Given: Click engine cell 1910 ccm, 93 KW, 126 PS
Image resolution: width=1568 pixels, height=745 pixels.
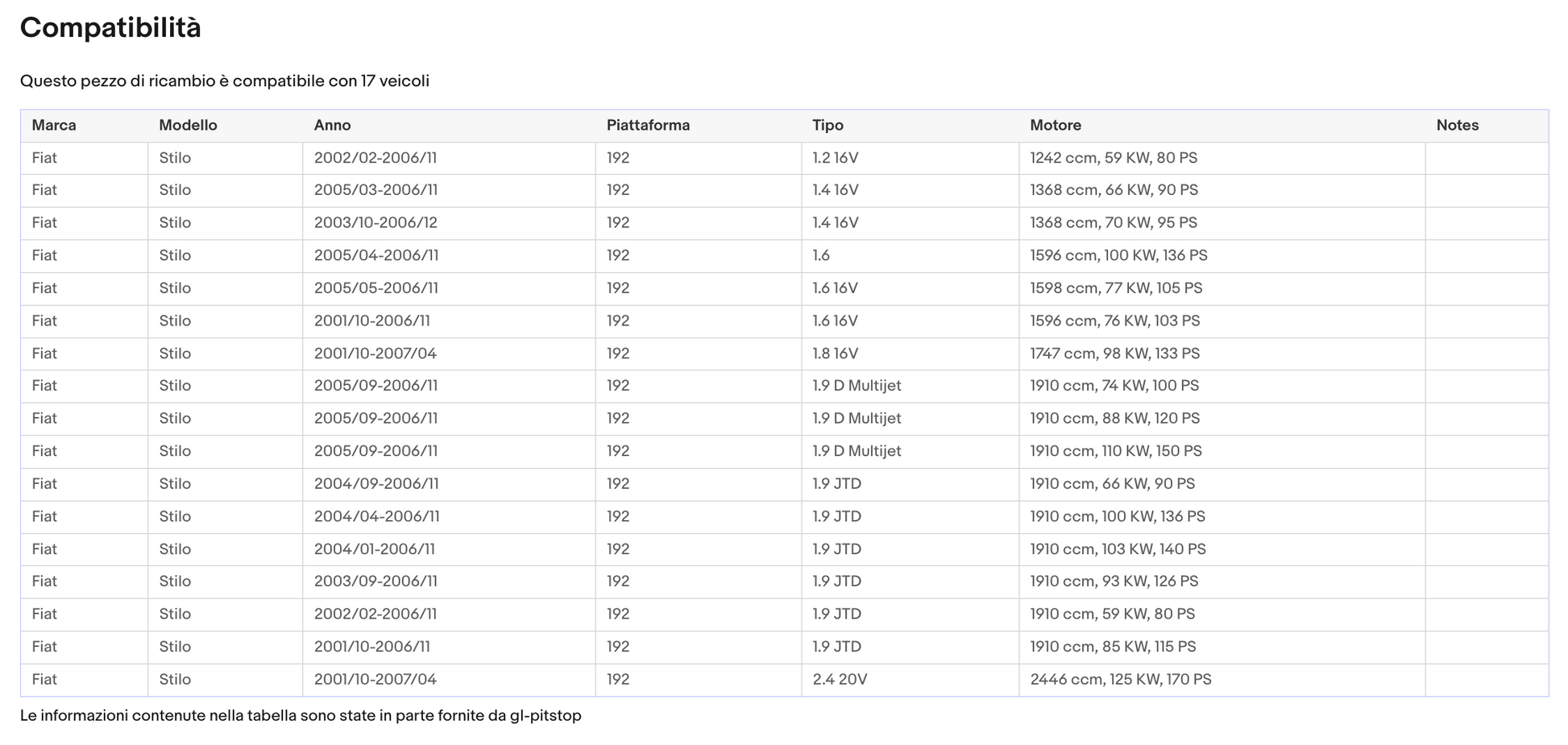Looking at the screenshot, I should click(1114, 582).
